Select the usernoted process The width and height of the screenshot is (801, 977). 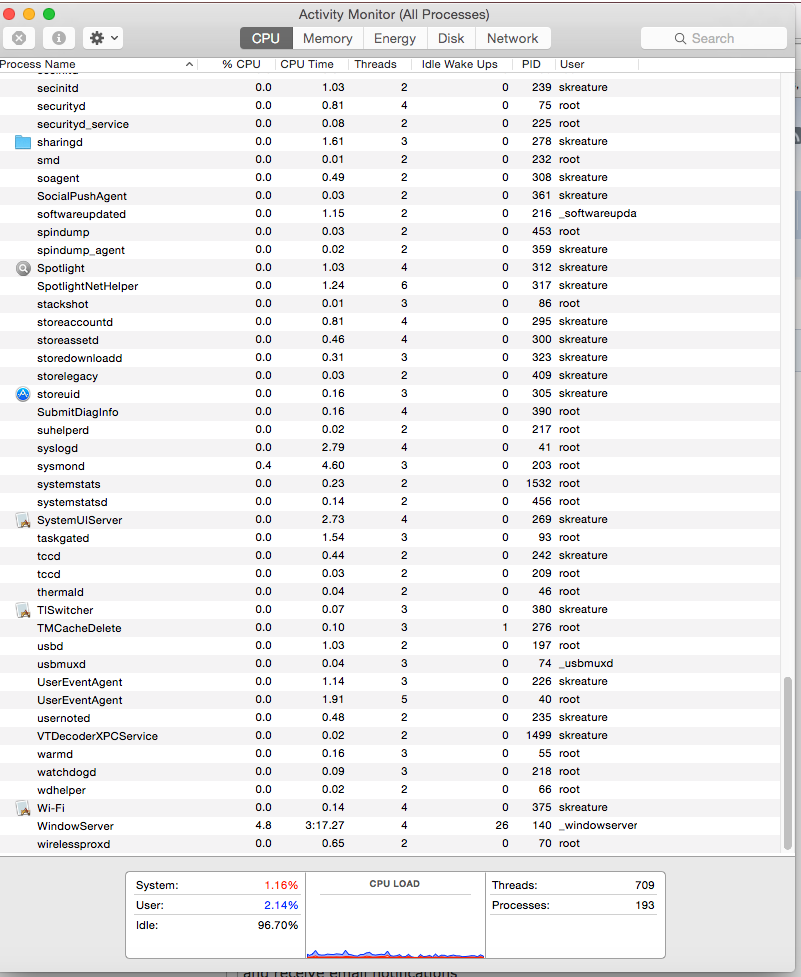click(390, 718)
